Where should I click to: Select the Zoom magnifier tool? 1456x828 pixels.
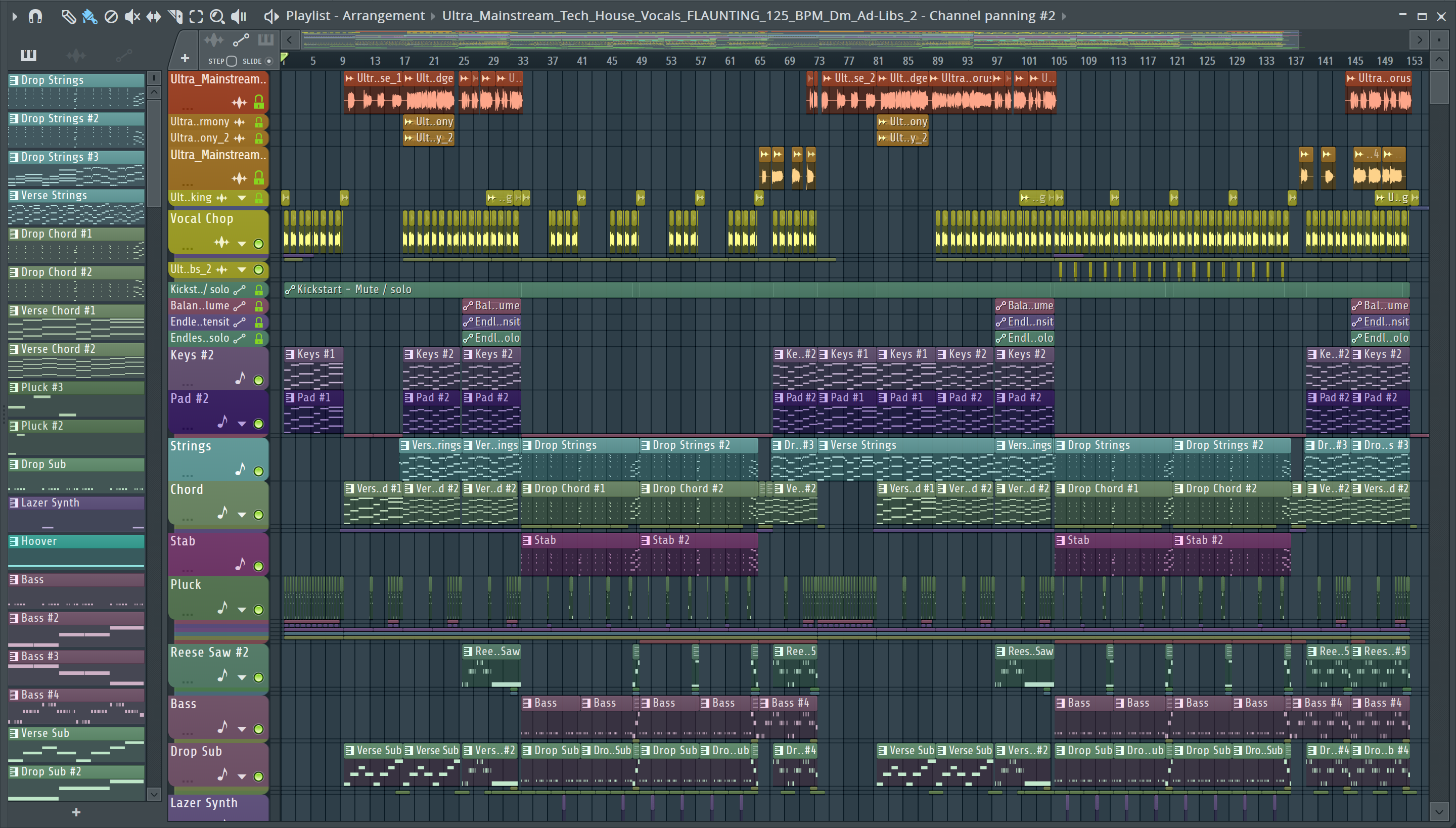pos(217,17)
